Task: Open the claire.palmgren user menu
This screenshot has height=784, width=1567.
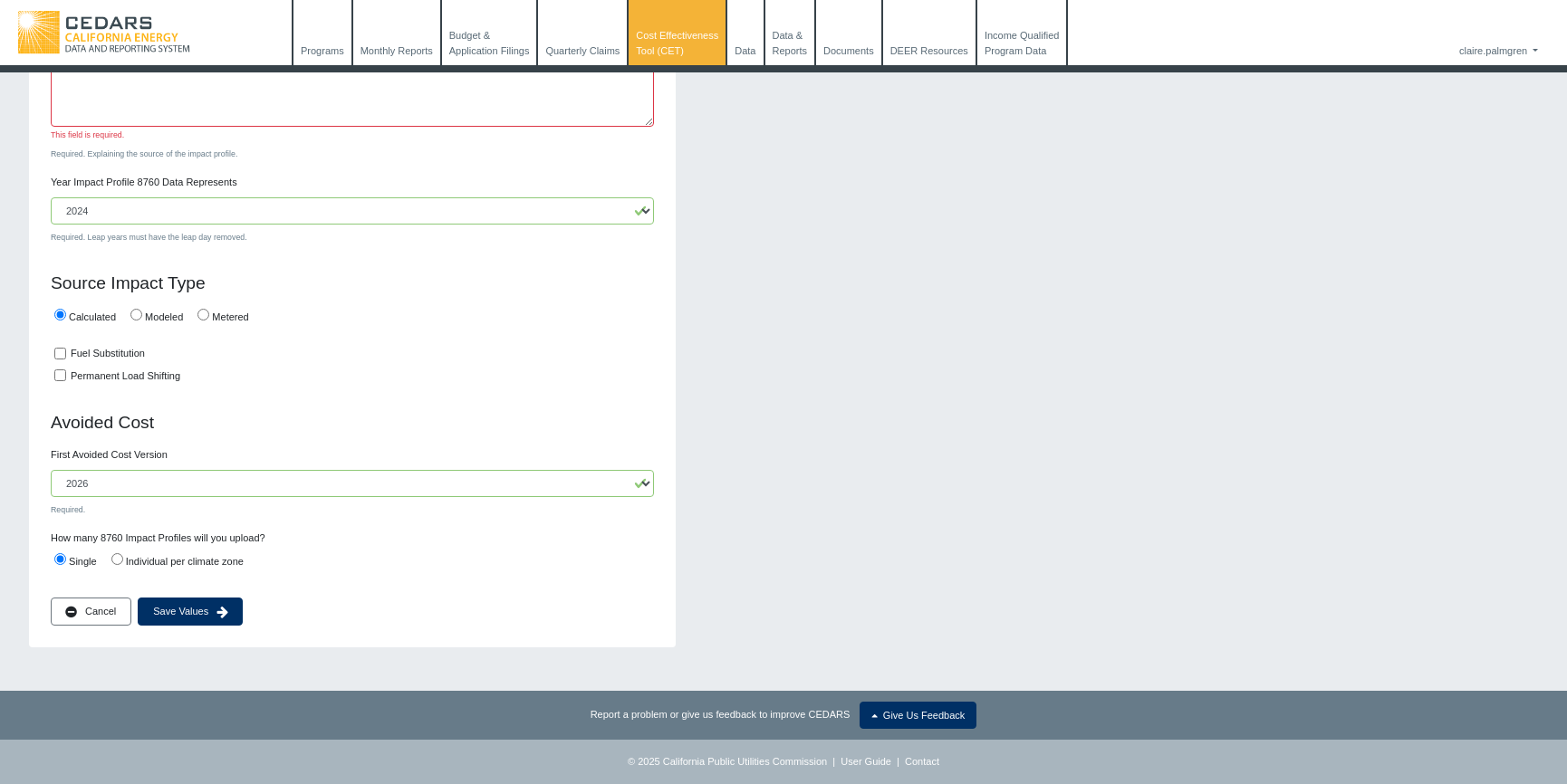Action: coord(1497,51)
